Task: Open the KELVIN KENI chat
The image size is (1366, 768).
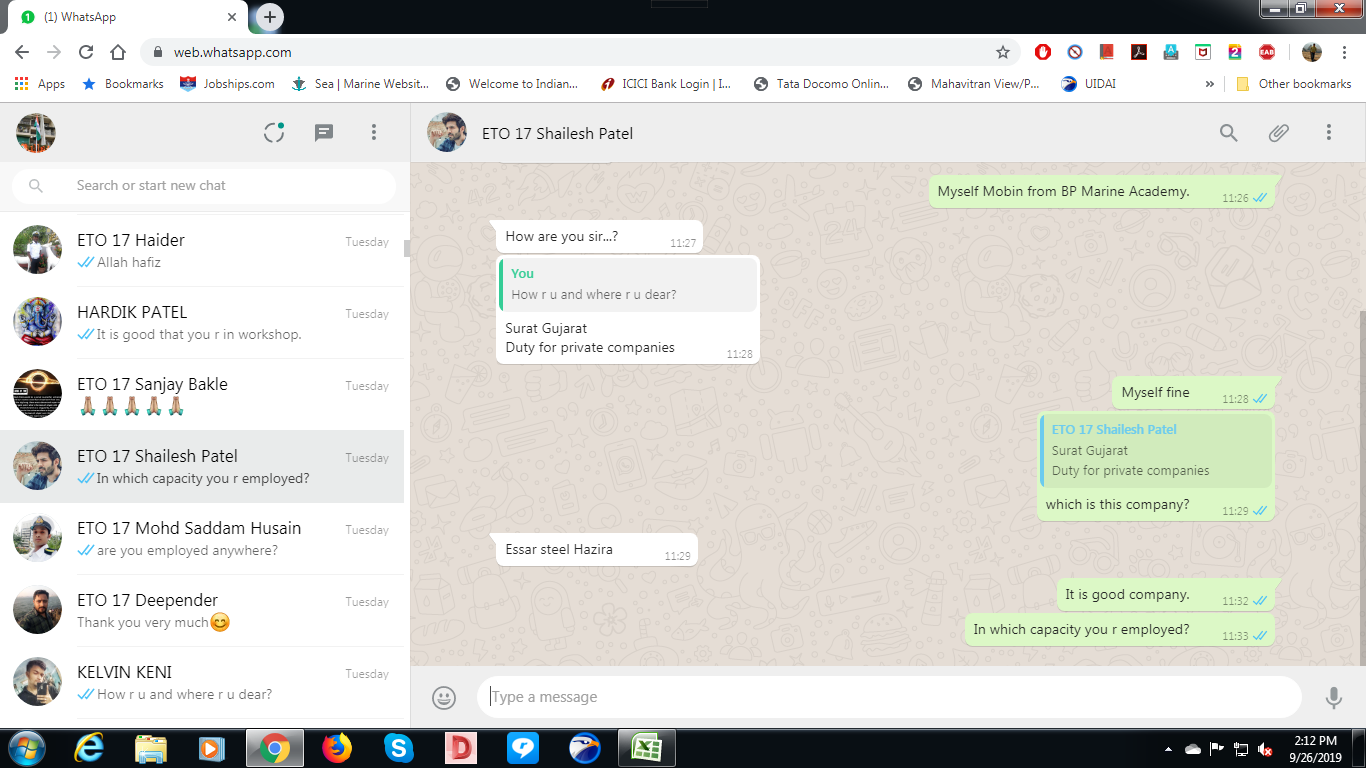Action: 202,682
